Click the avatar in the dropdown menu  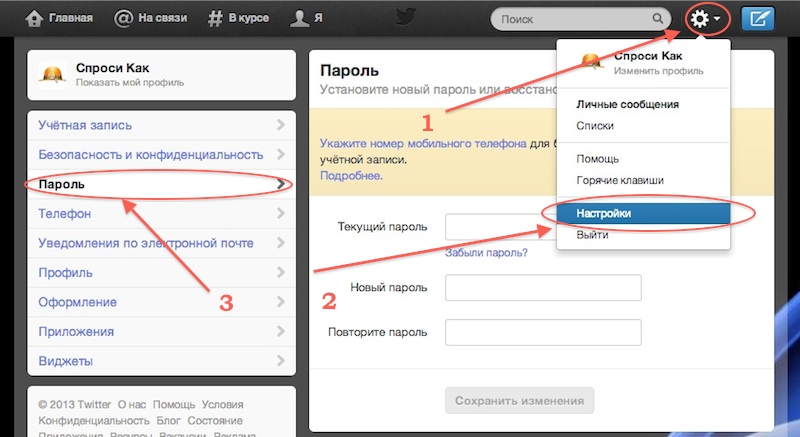(591, 62)
